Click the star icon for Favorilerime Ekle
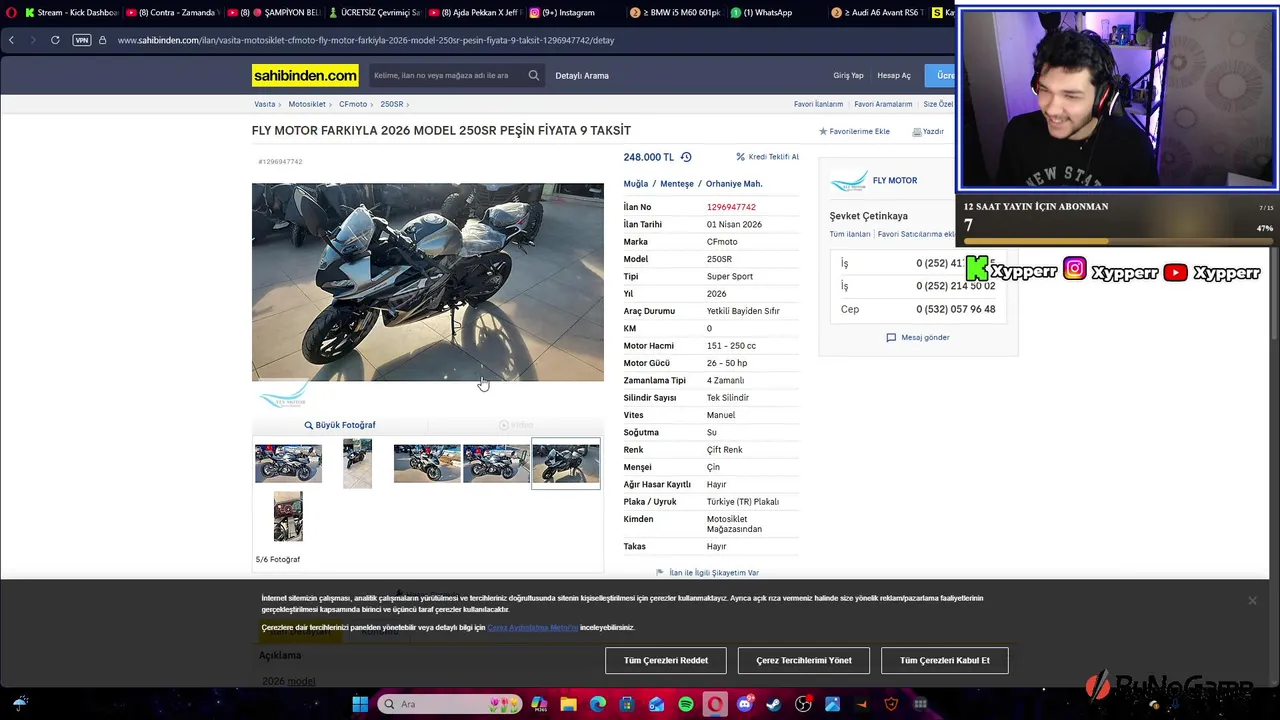 coord(823,131)
